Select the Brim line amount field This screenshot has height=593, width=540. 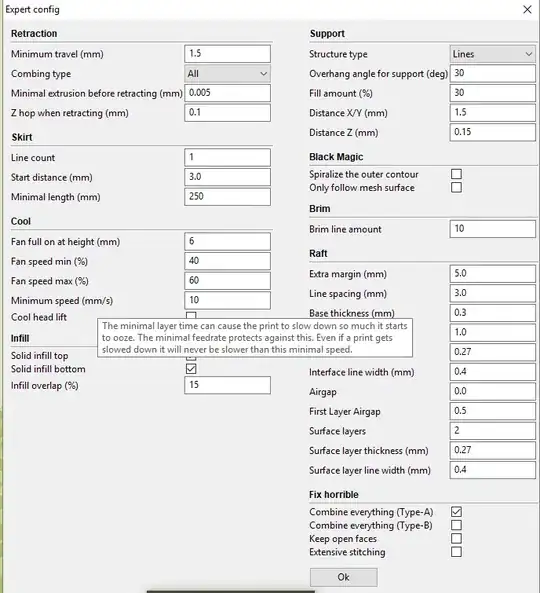(492, 229)
